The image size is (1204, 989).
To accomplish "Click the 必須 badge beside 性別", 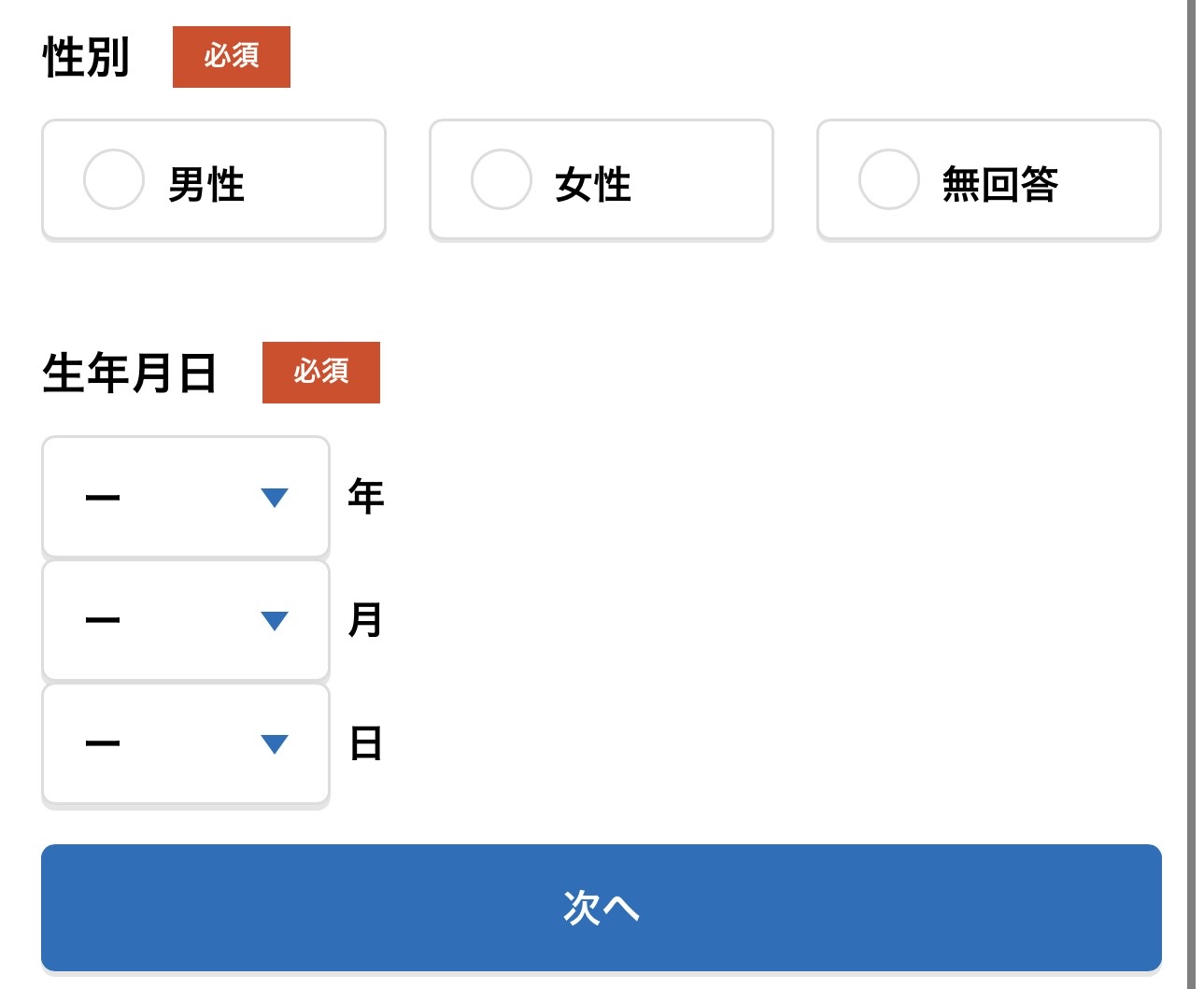I will coord(232,57).
